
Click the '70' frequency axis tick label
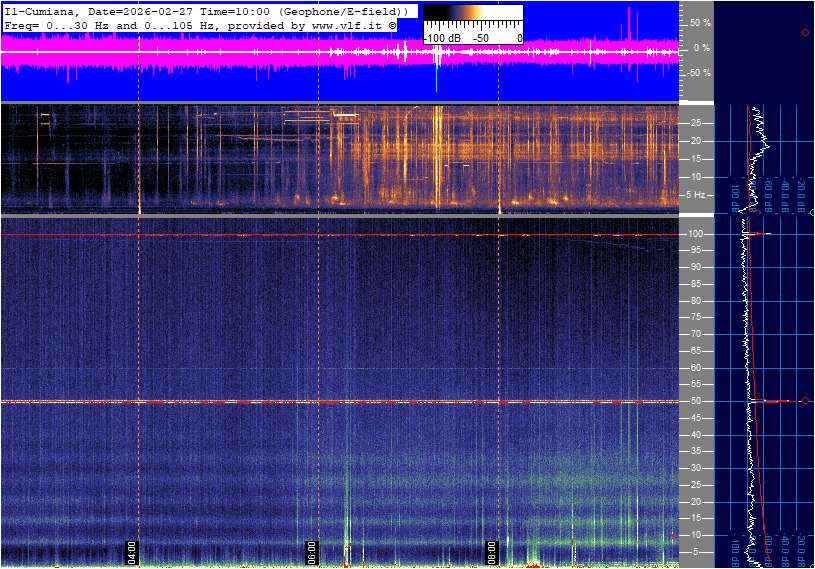coord(695,334)
